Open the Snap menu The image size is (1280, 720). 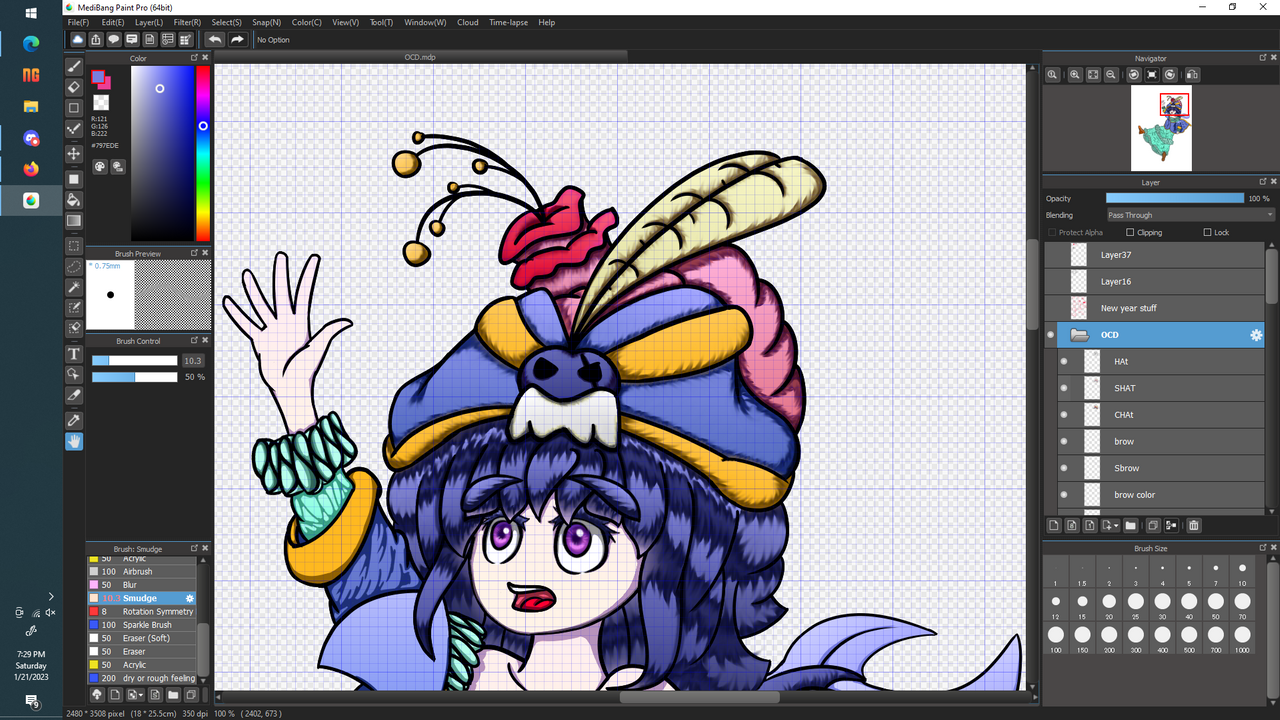pyautogui.click(x=266, y=22)
